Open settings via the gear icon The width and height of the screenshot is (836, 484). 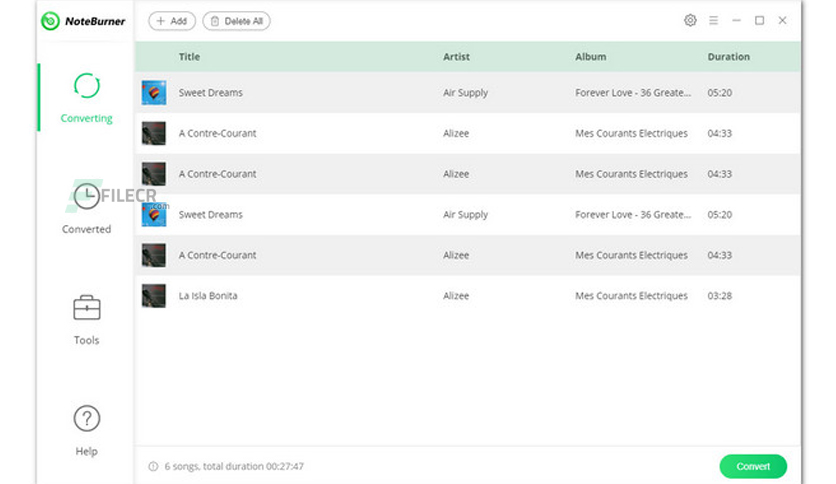point(690,20)
